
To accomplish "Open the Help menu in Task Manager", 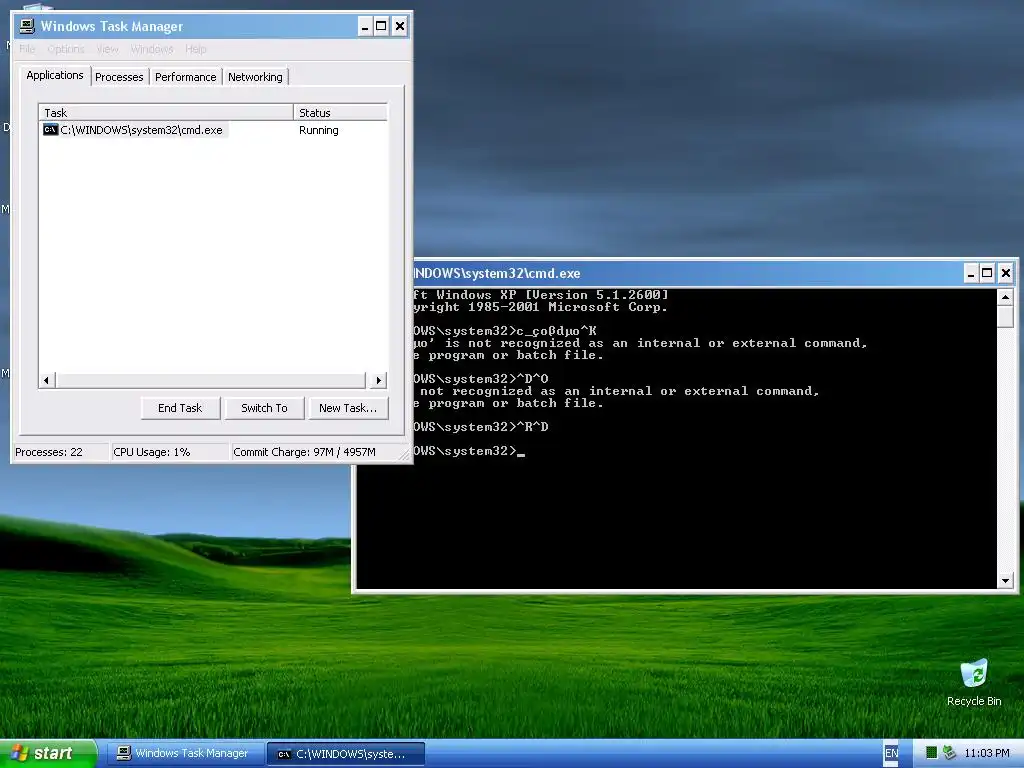I will [x=195, y=49].
